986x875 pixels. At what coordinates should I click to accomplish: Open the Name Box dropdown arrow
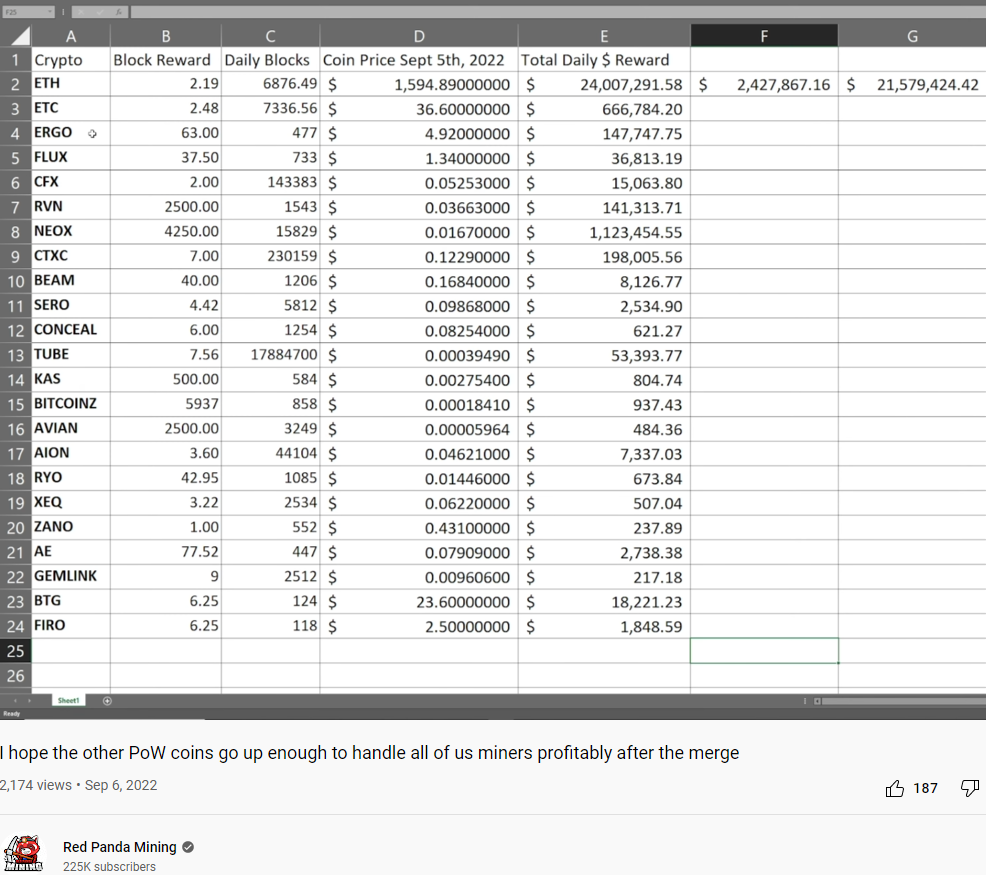coord(49,12)
